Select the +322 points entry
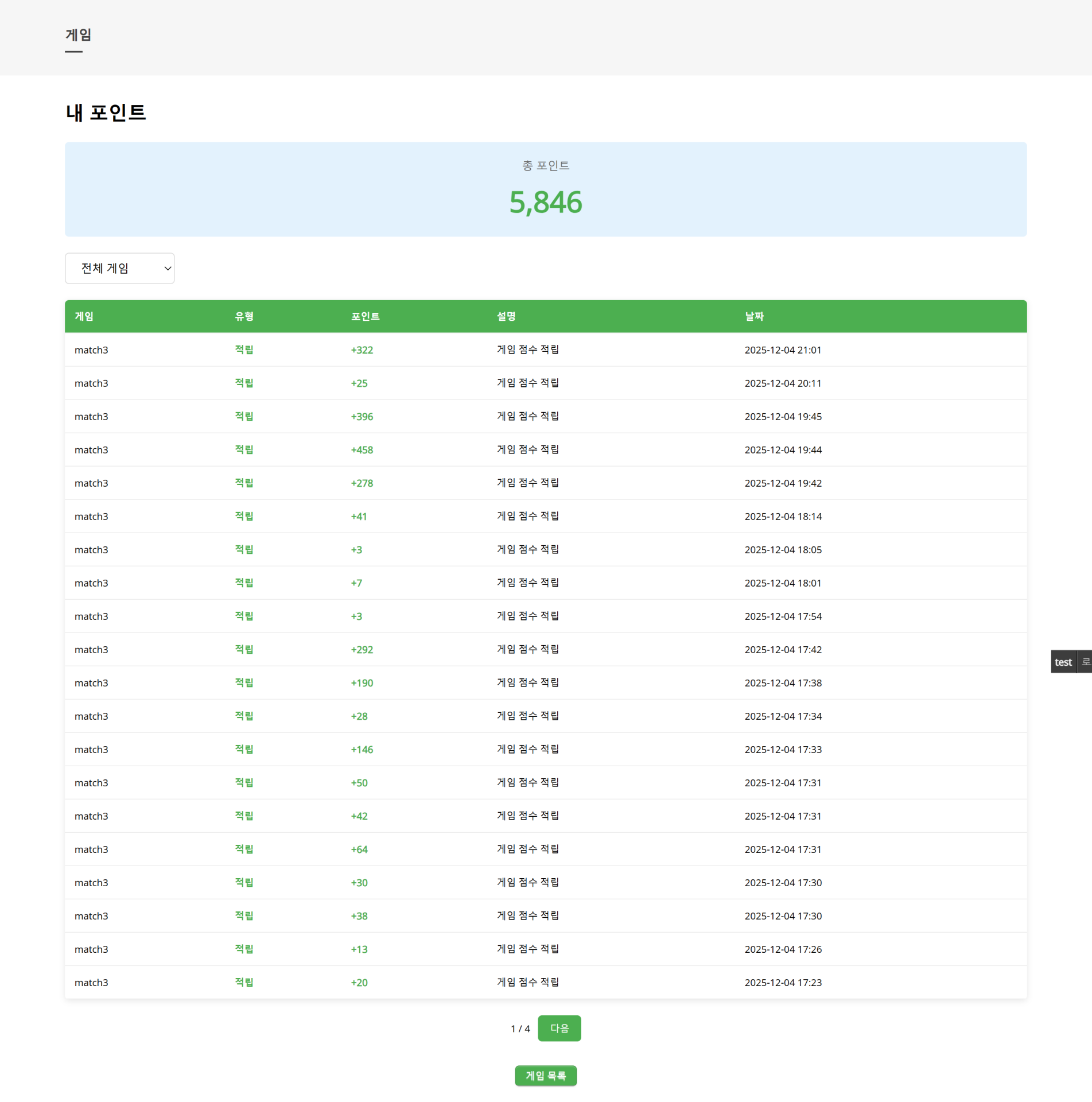 pyautogui.click(x=362, y=350)
